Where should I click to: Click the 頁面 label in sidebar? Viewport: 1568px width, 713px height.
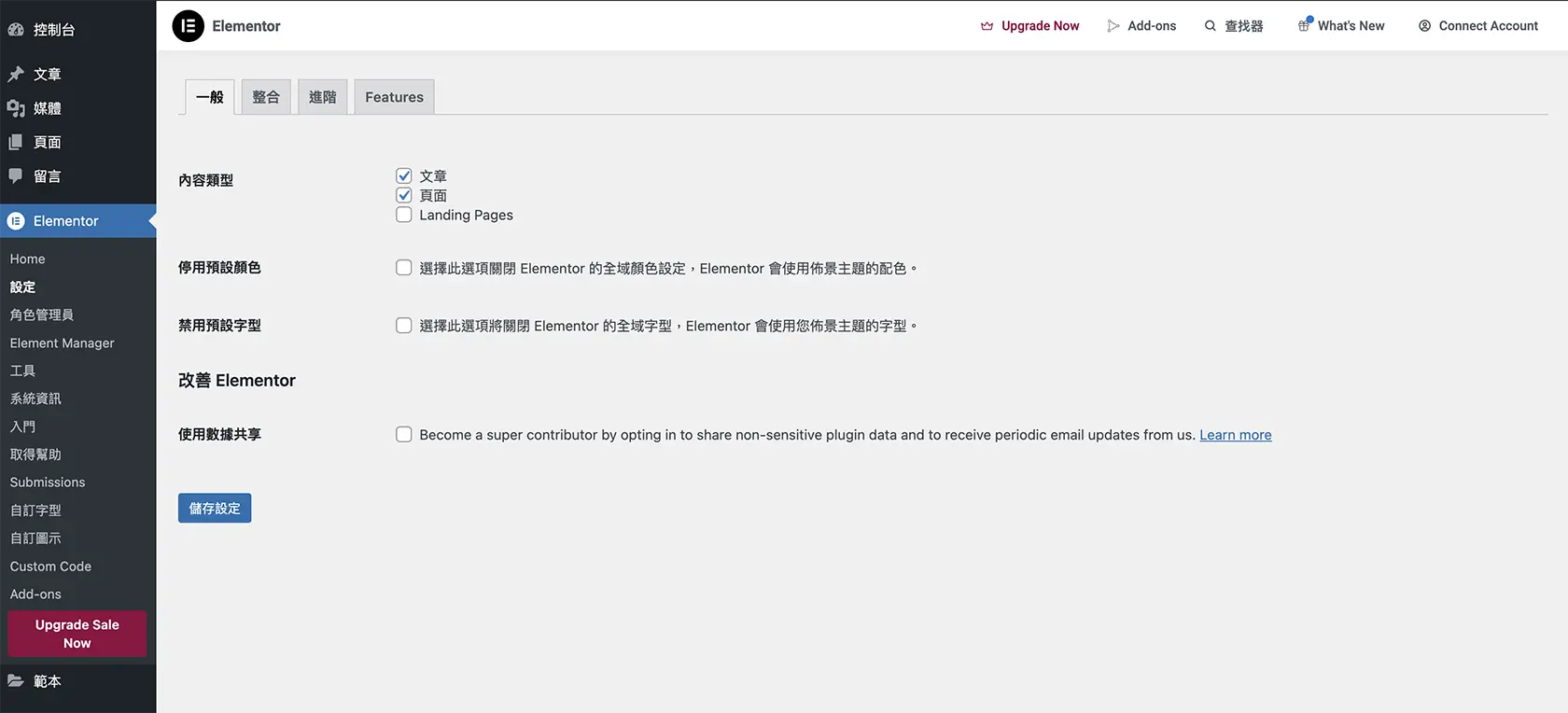point(48,142)
